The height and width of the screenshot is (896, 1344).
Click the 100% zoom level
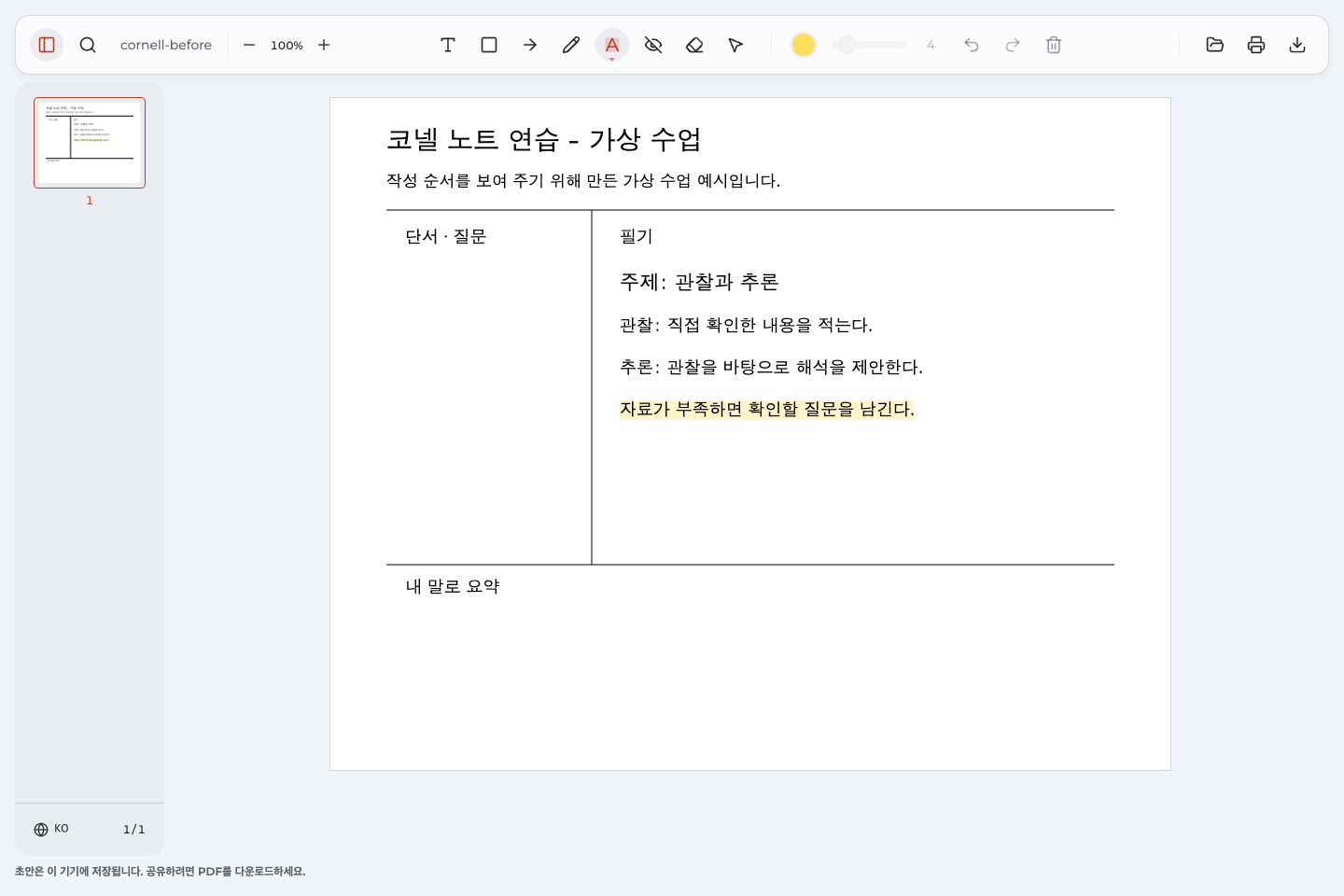[x=287, y=45]
